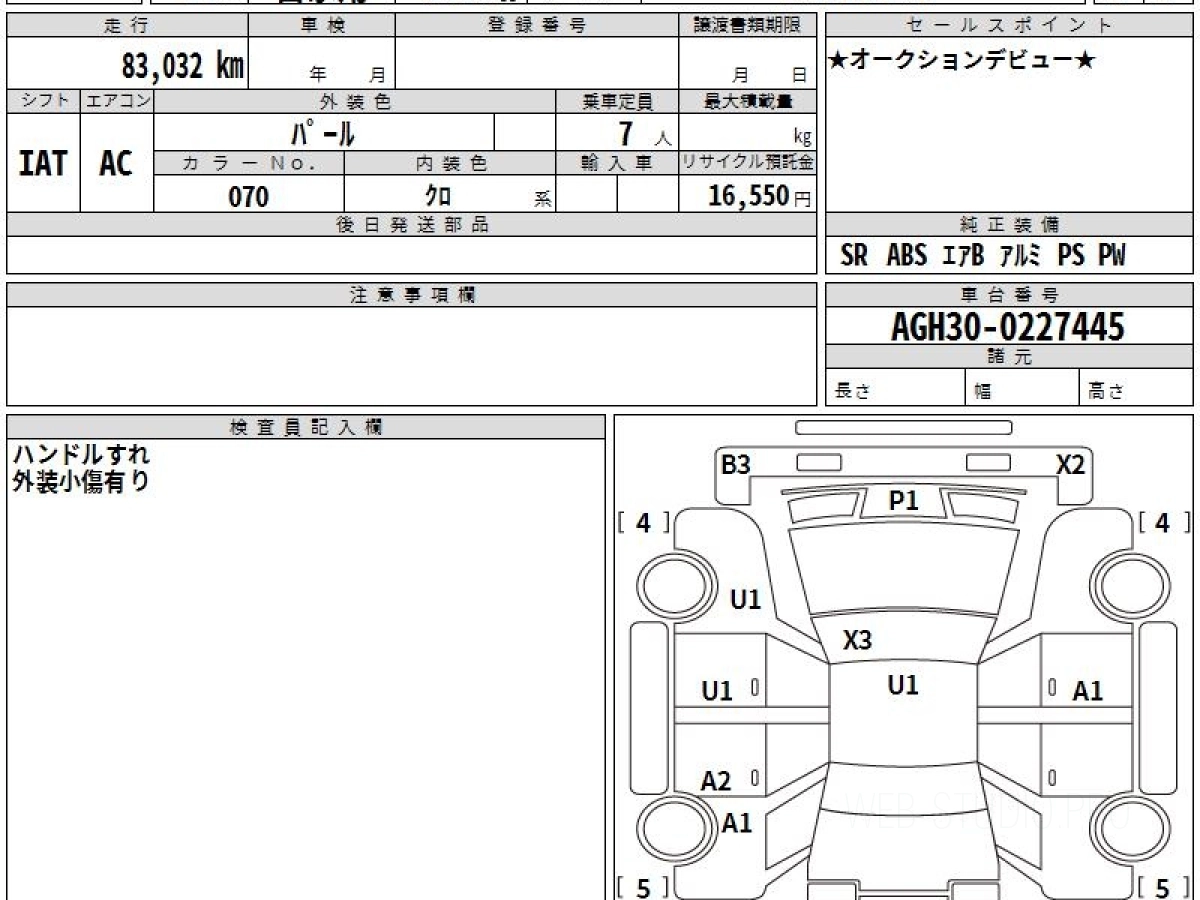Click the "乗車定員" header cell

pos(617,101)
